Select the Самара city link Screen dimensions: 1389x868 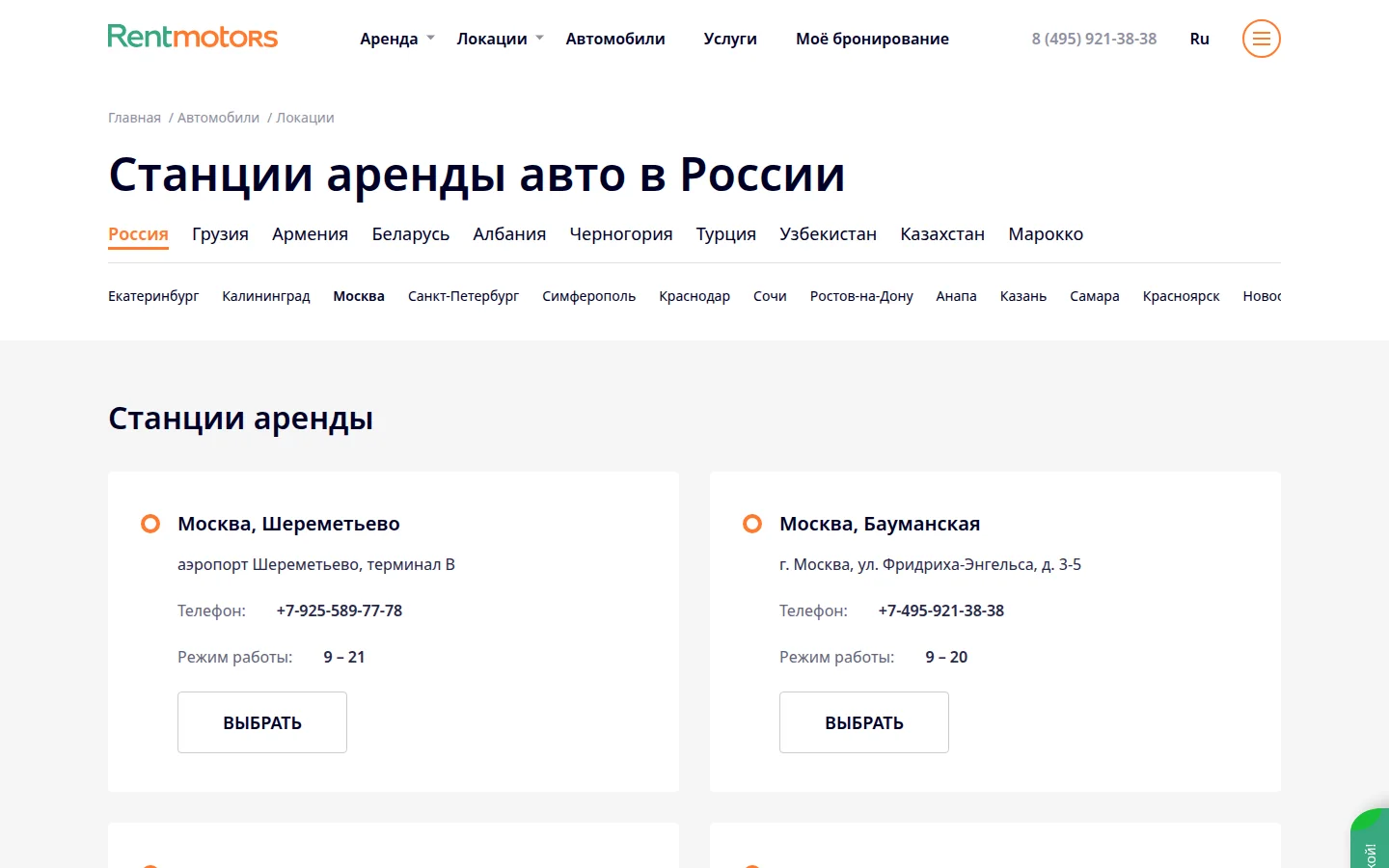tap(1095, 296)
